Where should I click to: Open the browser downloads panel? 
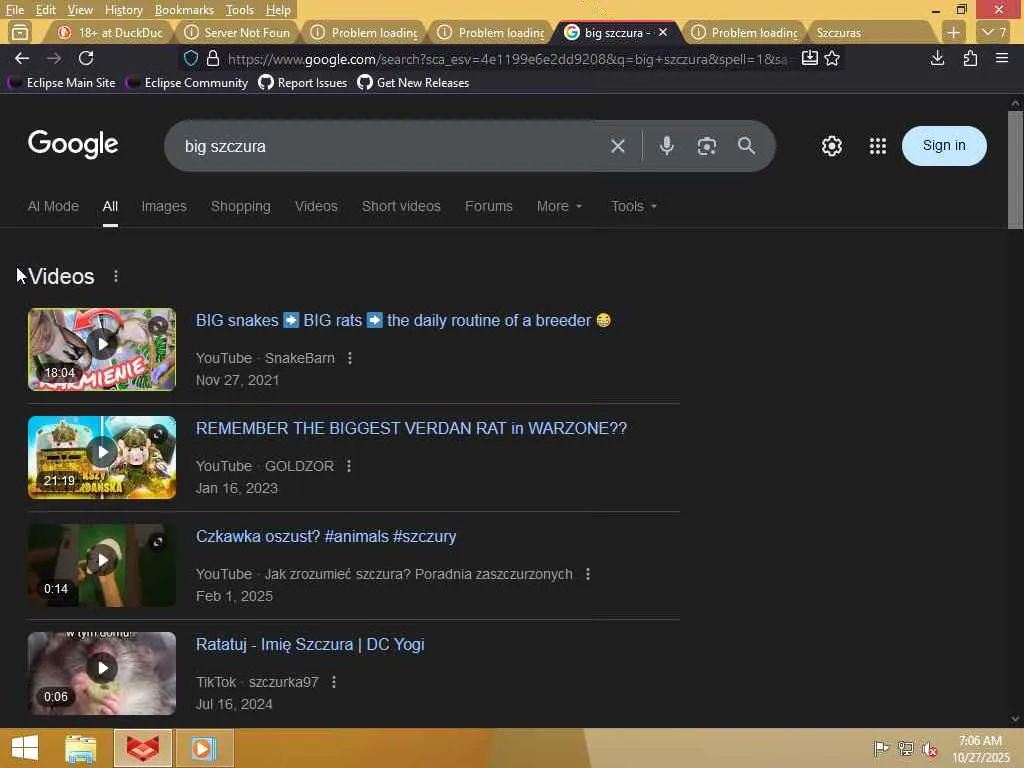click(937, 58)
